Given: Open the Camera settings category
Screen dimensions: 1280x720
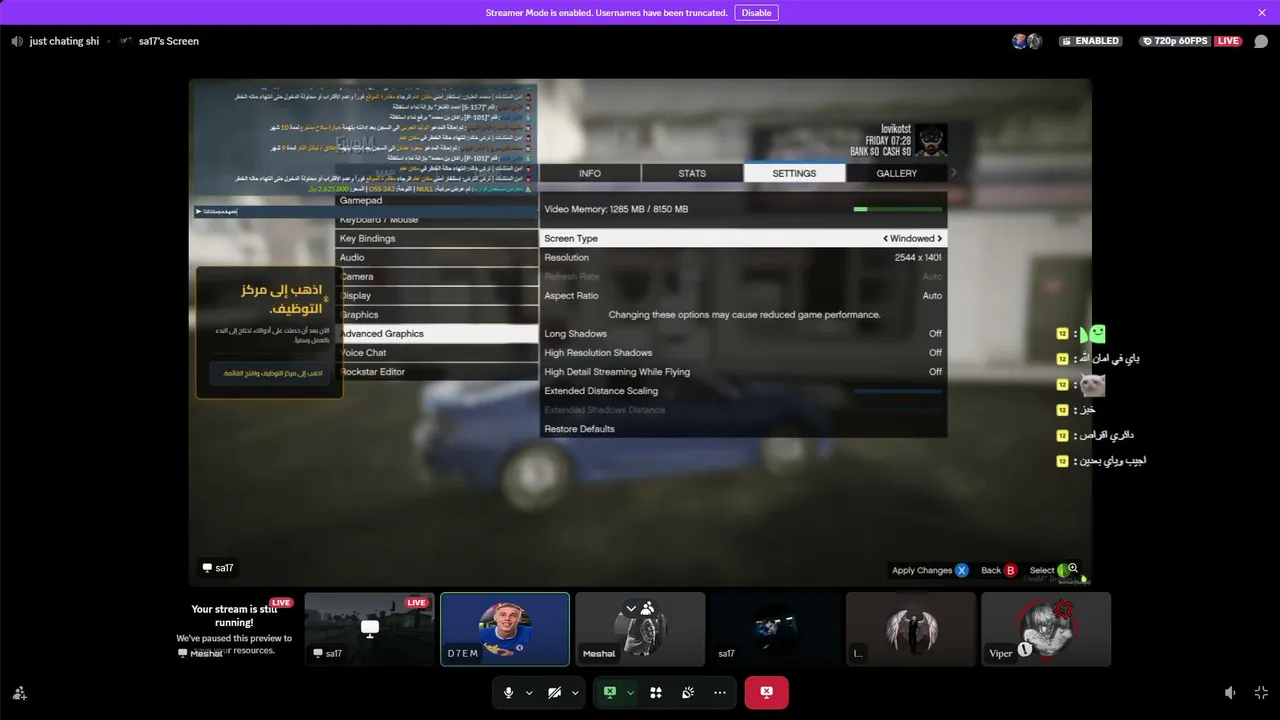Looking at the screenshot, I should tap(437, 277).
